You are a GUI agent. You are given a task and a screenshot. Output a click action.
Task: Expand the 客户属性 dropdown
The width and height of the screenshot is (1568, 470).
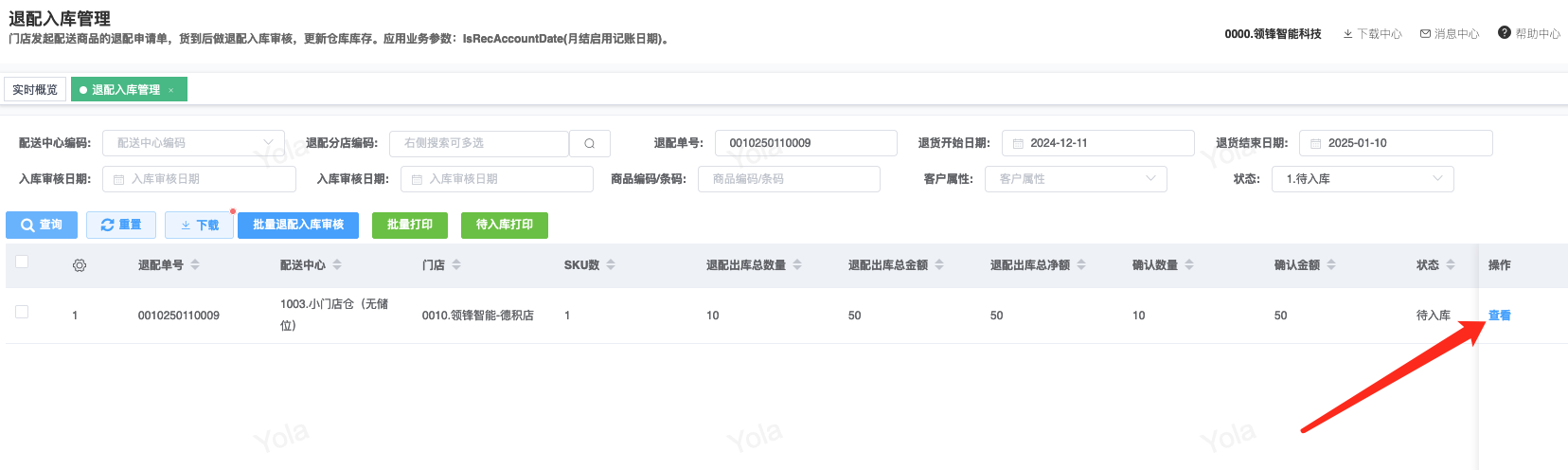point(1076,179)
